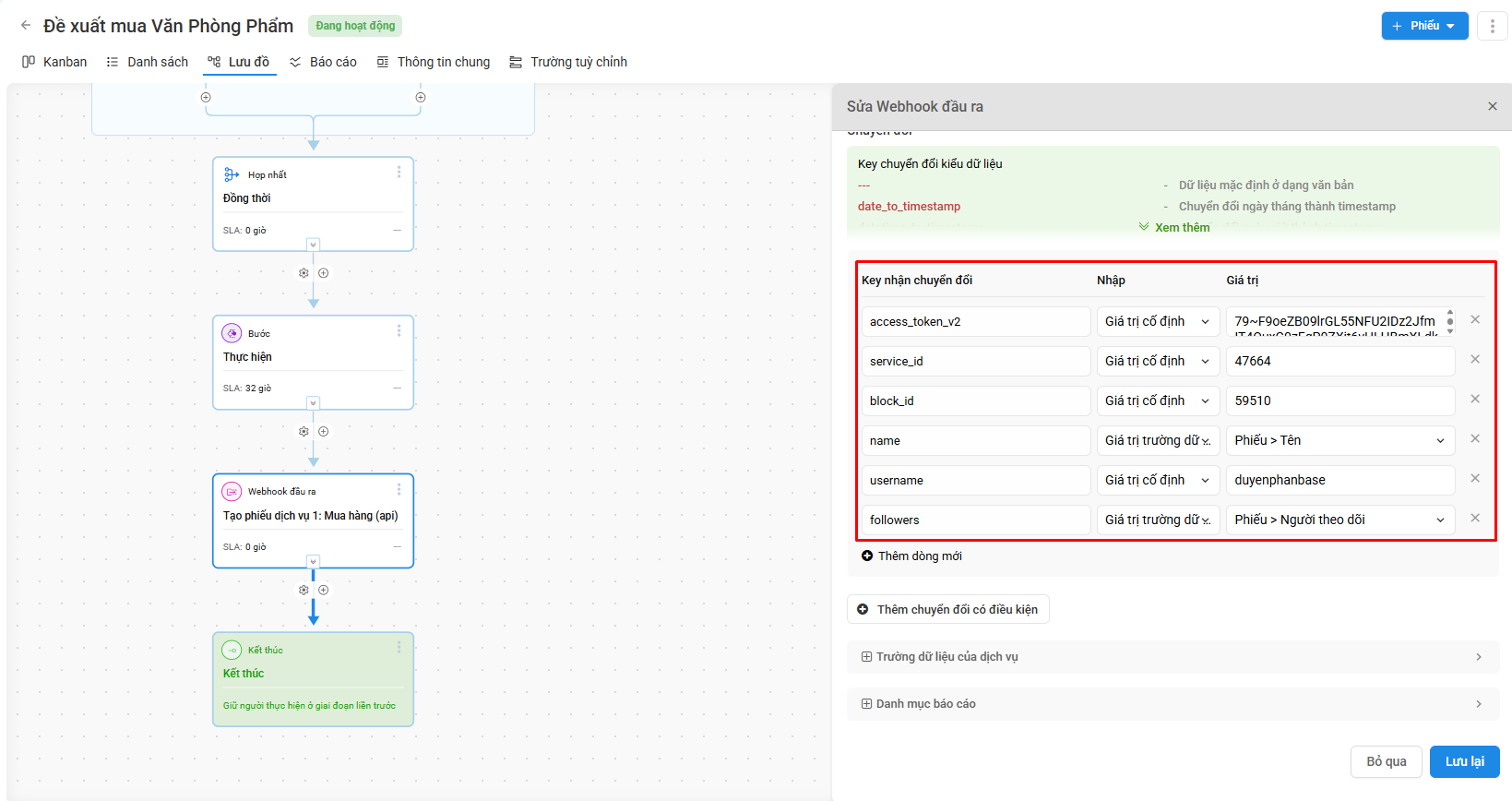The width and height of the screenshot is (1512, 801).
Task: Click the access token value textarea
Action: [1340, 321]
